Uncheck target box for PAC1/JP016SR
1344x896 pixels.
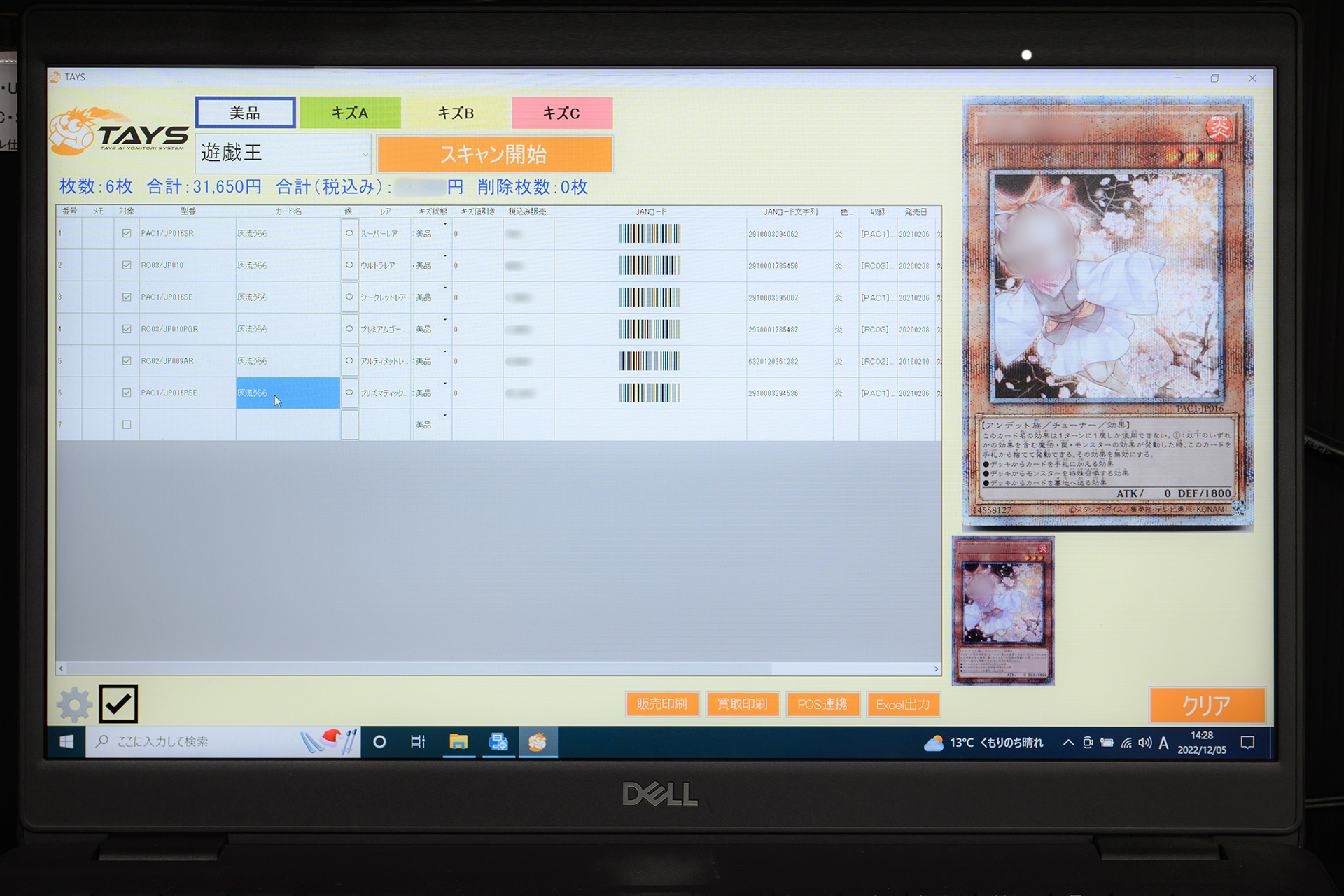[x=127, y=233]
